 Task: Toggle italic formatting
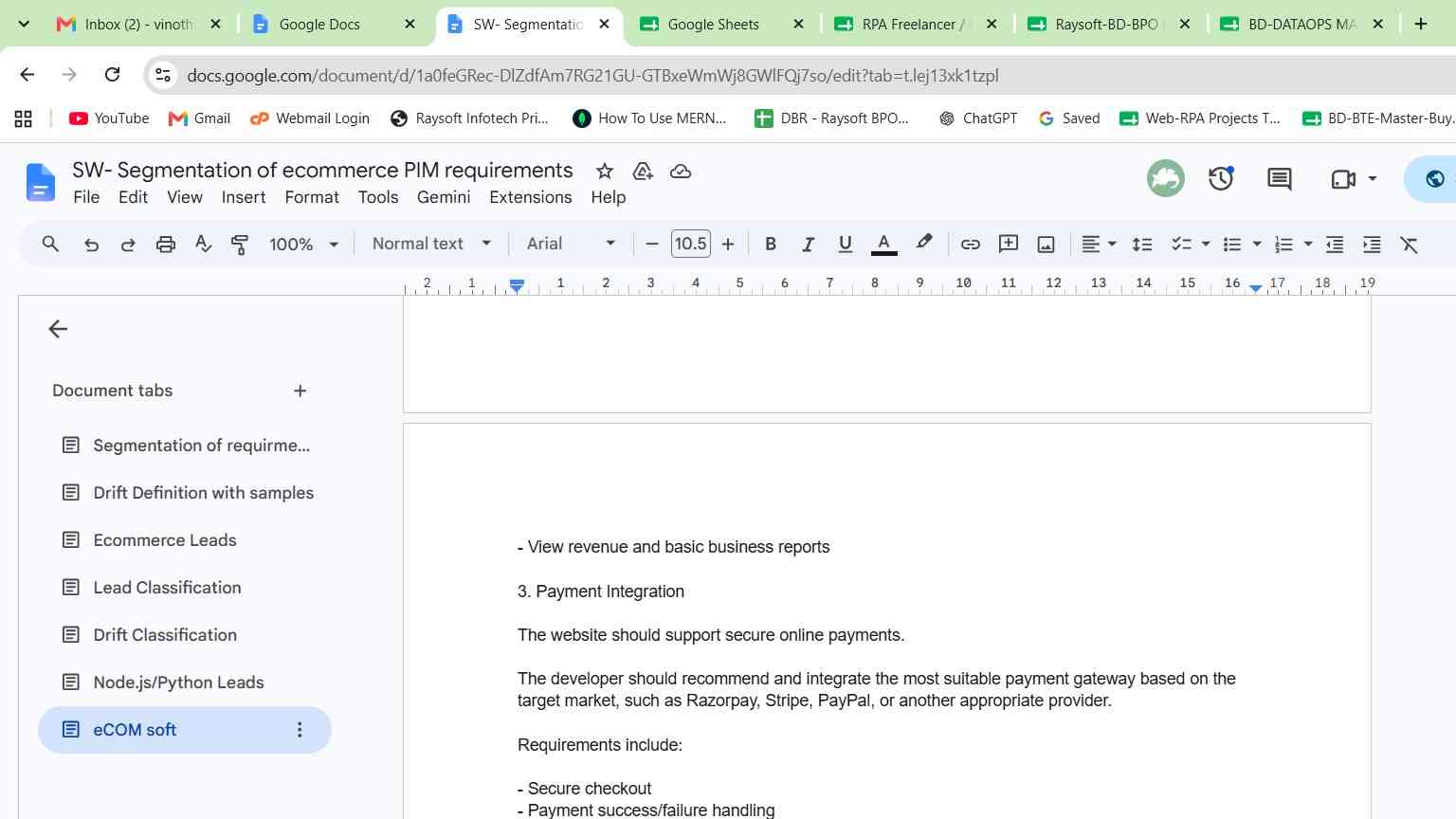pyautogui.click(x=808, y=245)
